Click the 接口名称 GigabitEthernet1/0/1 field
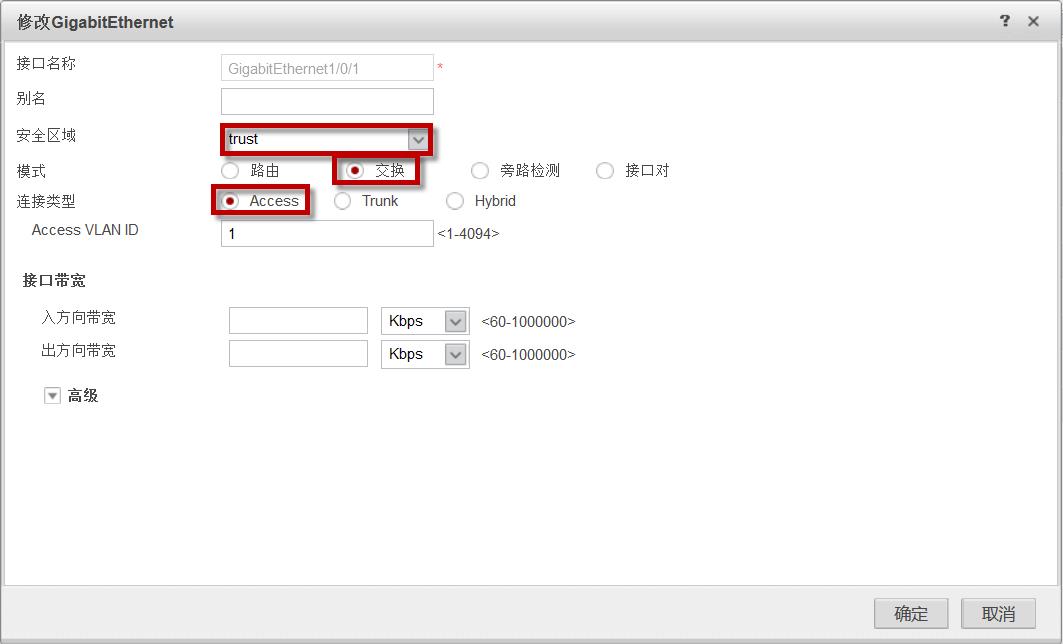 (327, 68)
